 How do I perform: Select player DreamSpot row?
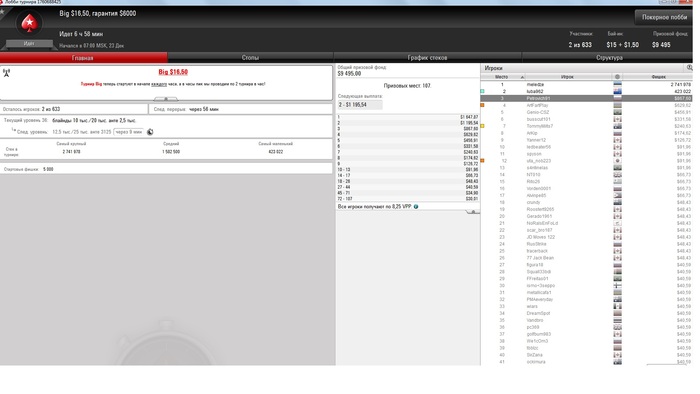(586, 313)
